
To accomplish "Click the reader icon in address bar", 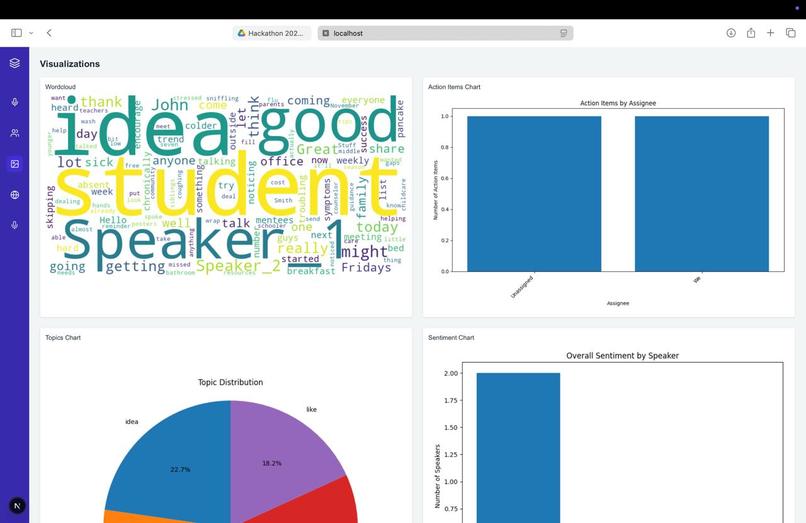I will (563, 33).
